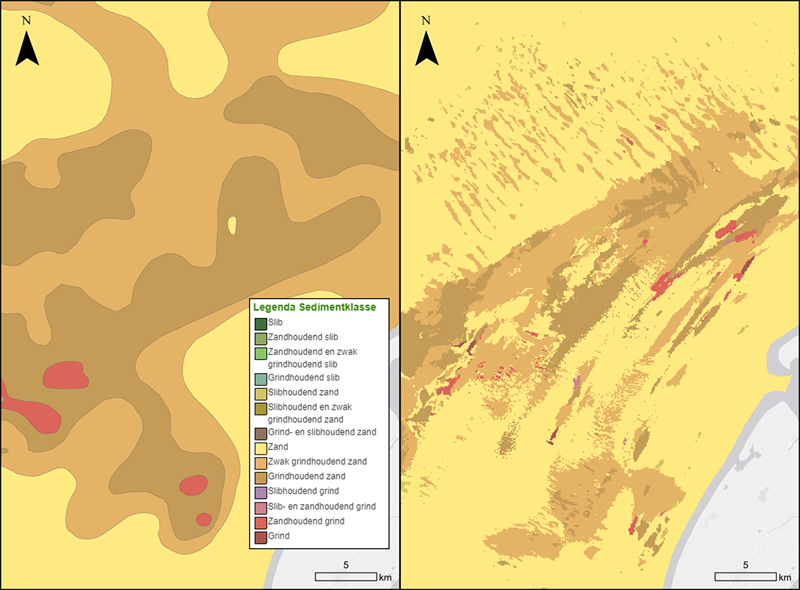Pick the Grindhoudend slib teal swatch
This screenshot has height=590, width=800.
click(260, 377)
